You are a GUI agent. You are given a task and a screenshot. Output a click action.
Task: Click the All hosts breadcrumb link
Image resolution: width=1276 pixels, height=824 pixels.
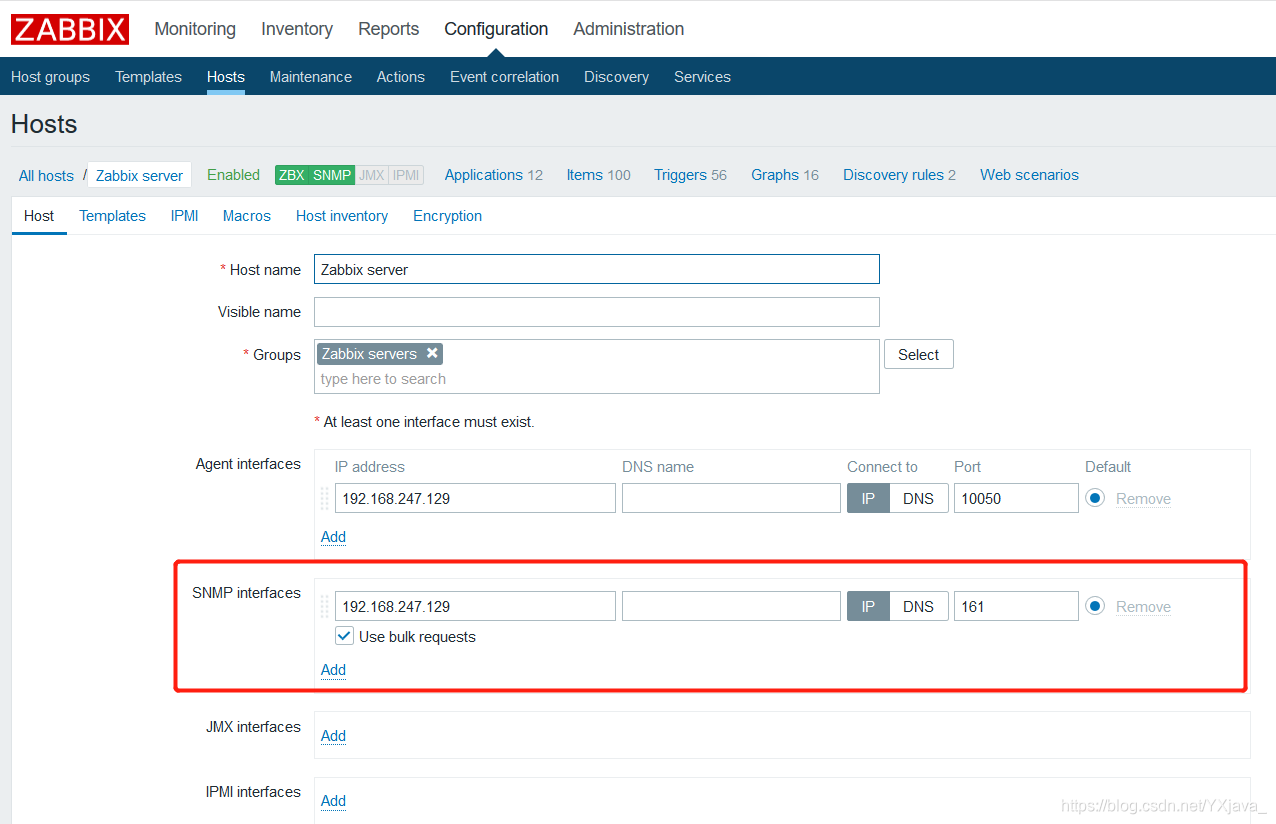click(46, 176)
